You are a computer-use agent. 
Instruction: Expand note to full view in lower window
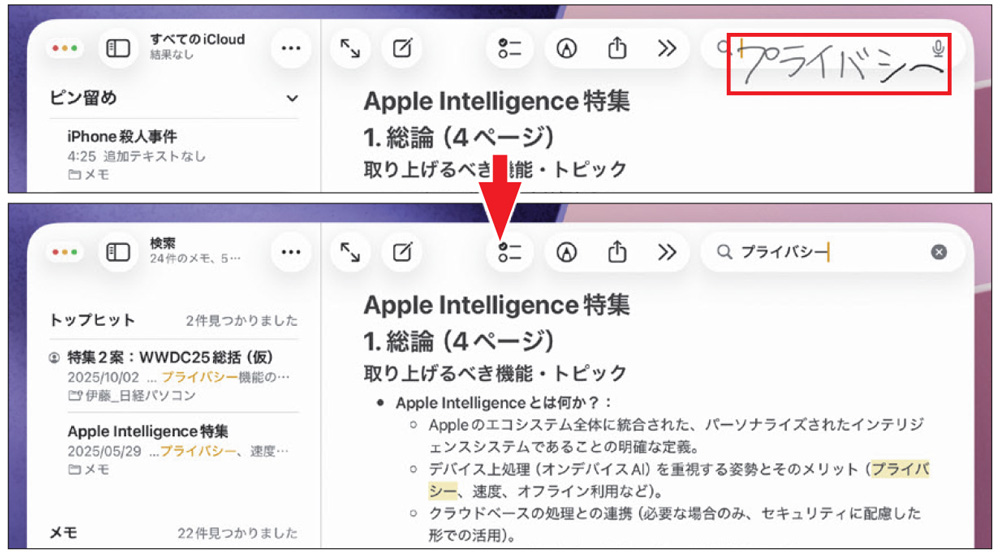[349, 252]
